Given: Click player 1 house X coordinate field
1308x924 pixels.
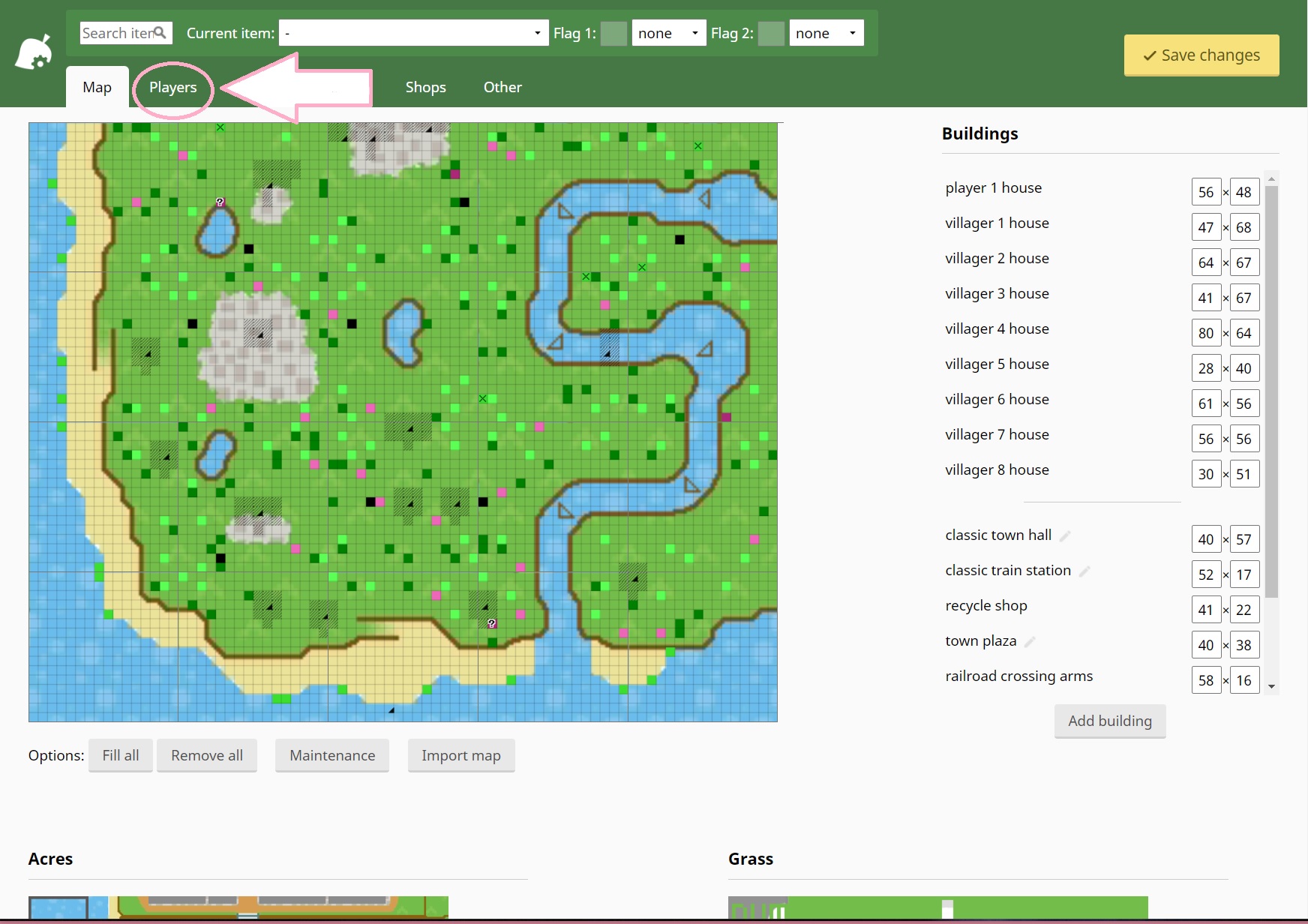Looking at the screenshot, I should 1205,192.
